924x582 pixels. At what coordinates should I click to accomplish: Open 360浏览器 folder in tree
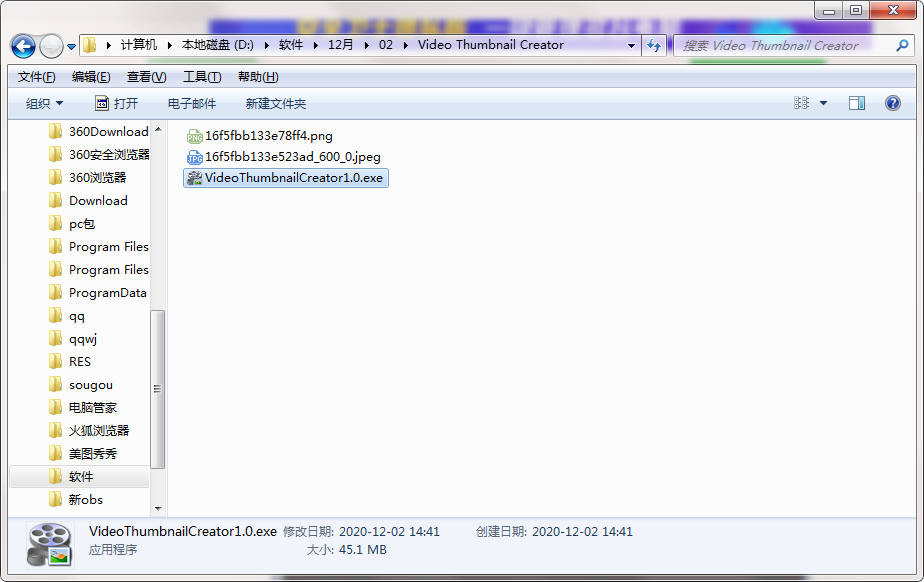point(97,177)
